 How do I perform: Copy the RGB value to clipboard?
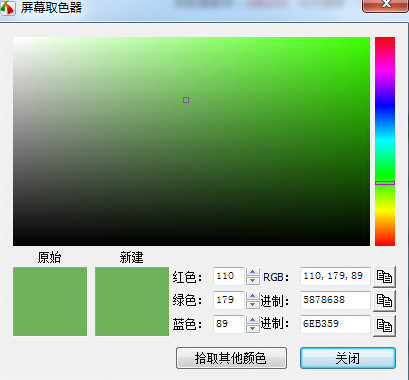(x=384, y=277)
